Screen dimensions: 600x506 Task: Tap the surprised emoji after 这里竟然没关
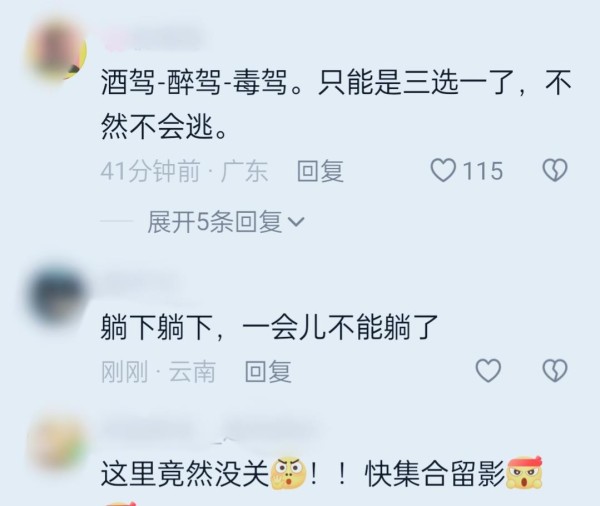coord(288,474)
